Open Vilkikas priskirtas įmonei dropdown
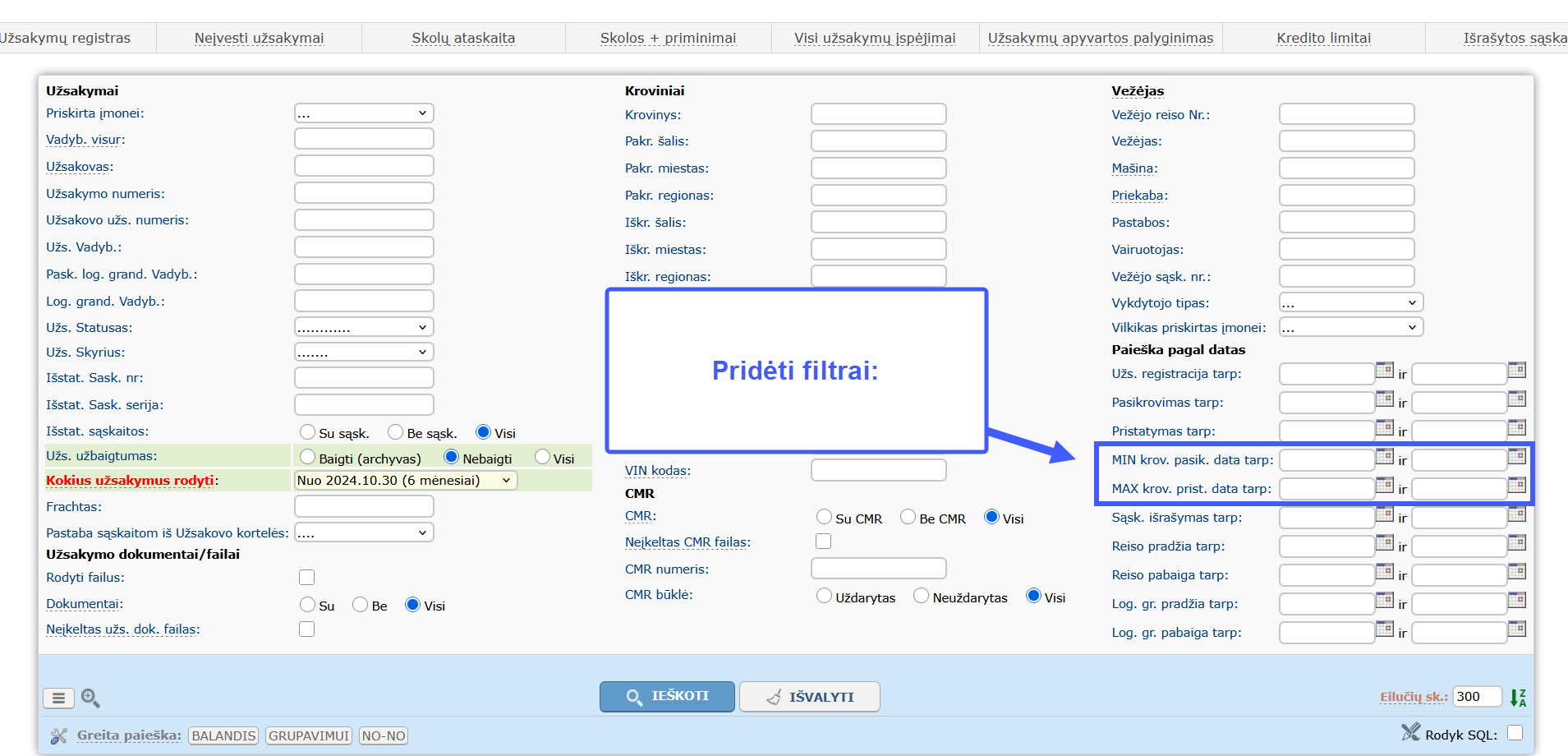Viewport: 1568px width, 756px height. pos(1351,327)
